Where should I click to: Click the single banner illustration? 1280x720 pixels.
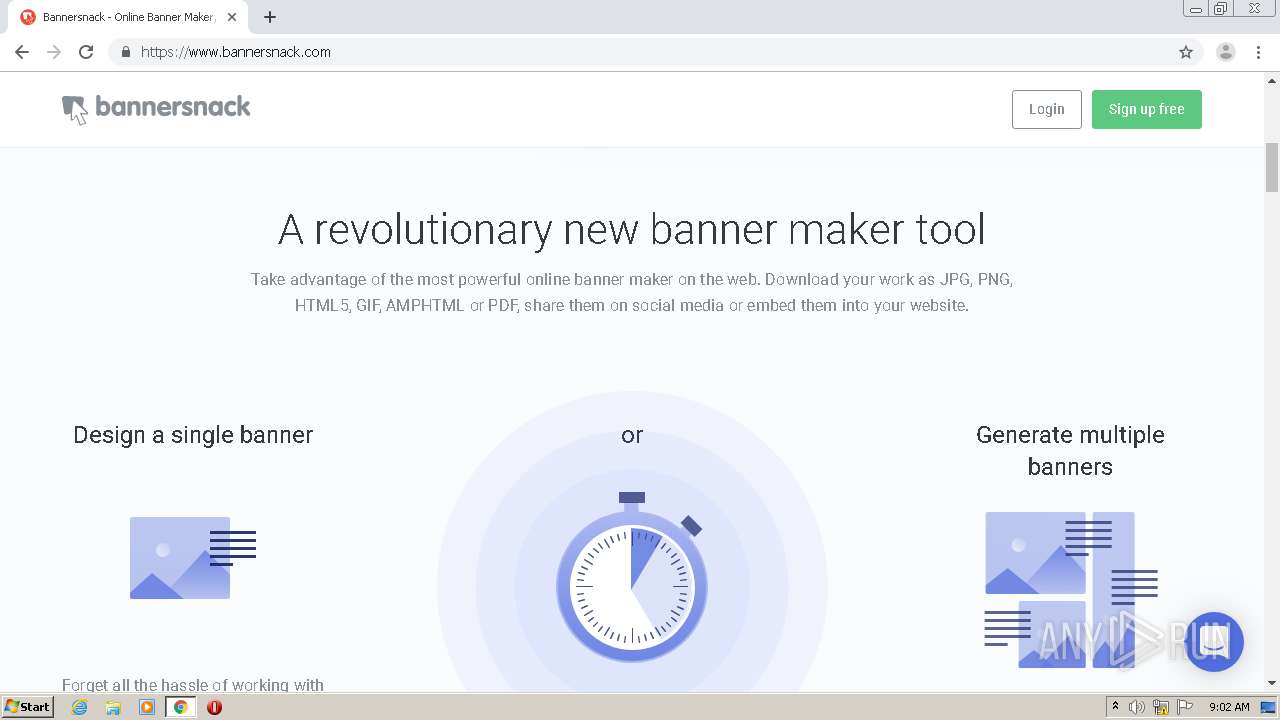coord(193,558)
